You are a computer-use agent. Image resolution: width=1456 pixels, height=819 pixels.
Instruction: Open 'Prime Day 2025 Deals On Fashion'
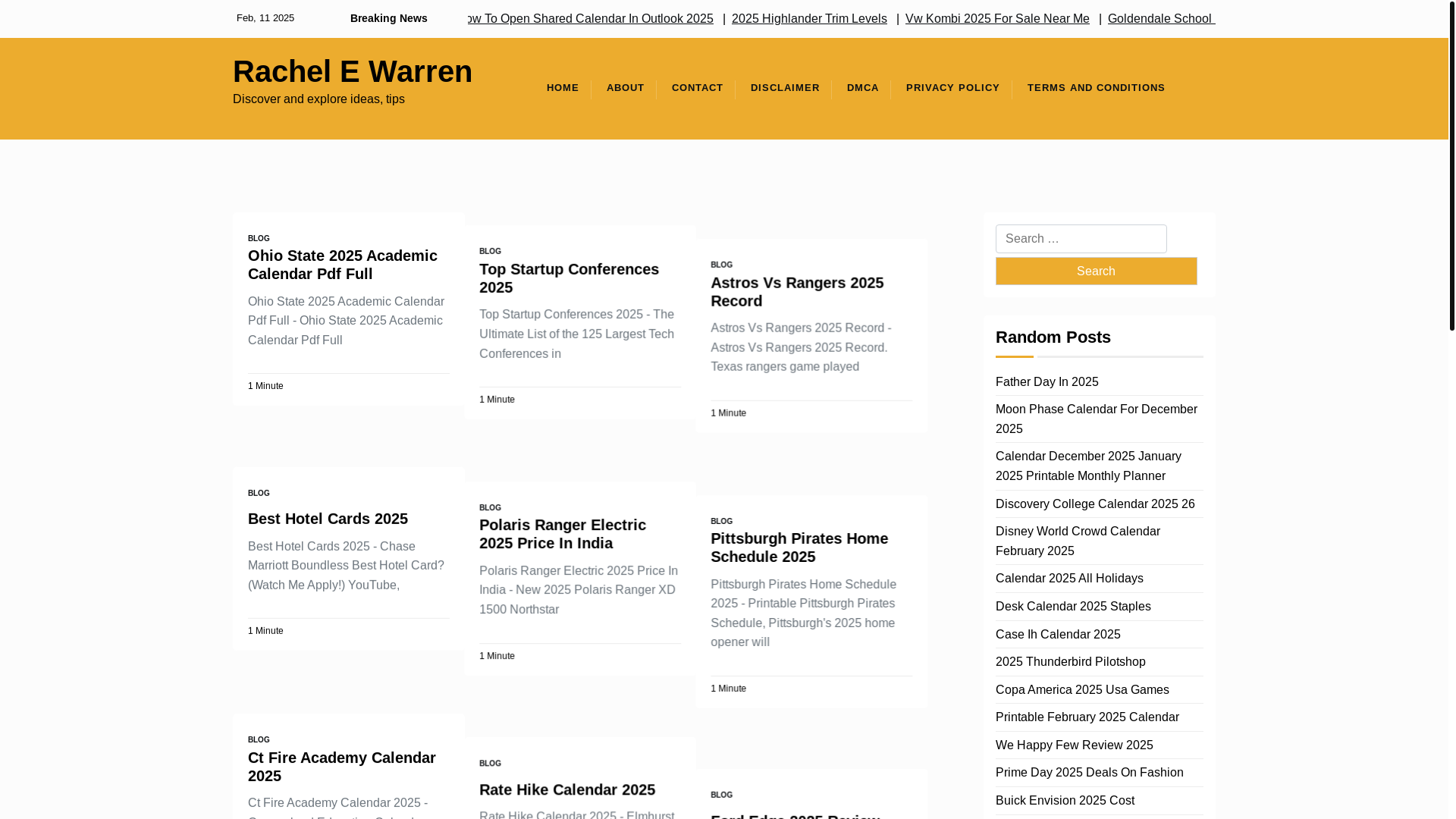tap(1089, 773)
